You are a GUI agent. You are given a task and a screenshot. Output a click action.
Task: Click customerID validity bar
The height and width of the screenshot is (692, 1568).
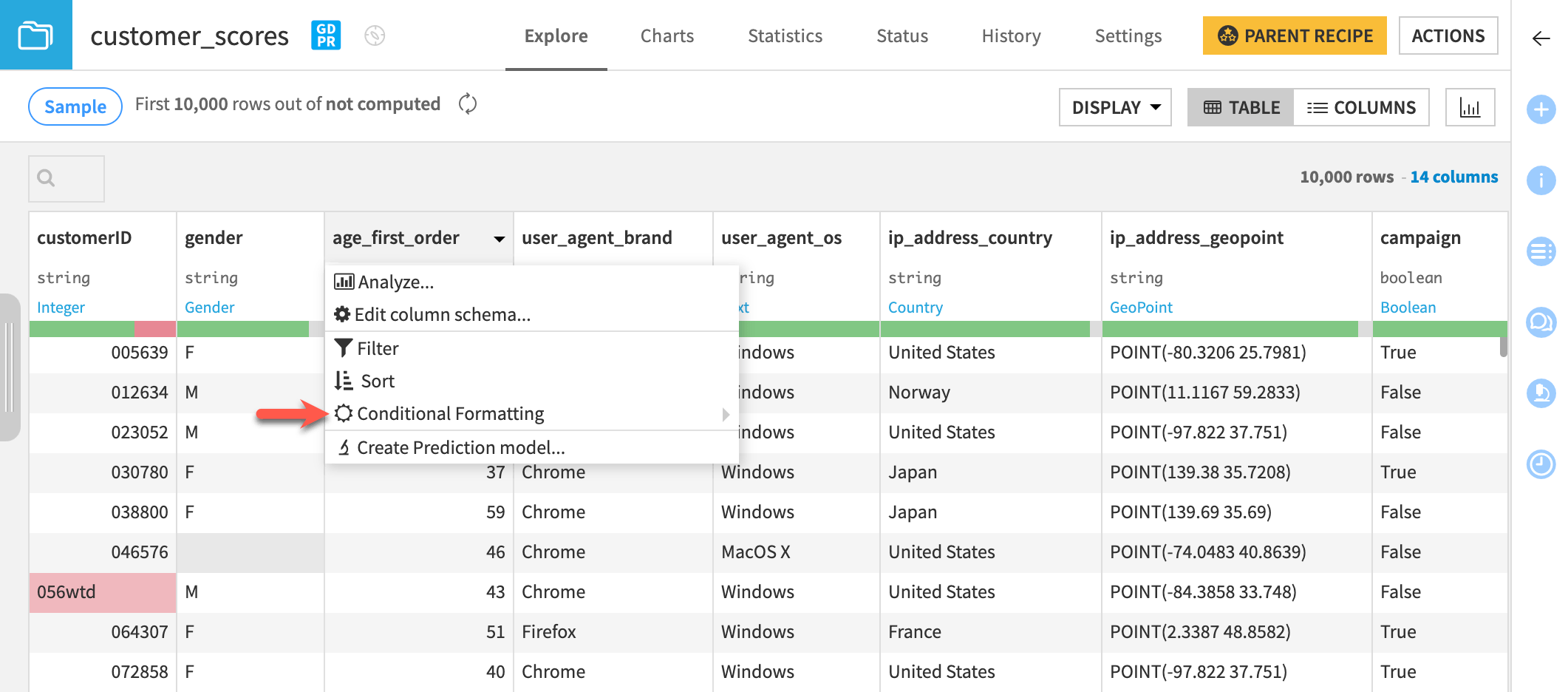(x=103, y=329)
